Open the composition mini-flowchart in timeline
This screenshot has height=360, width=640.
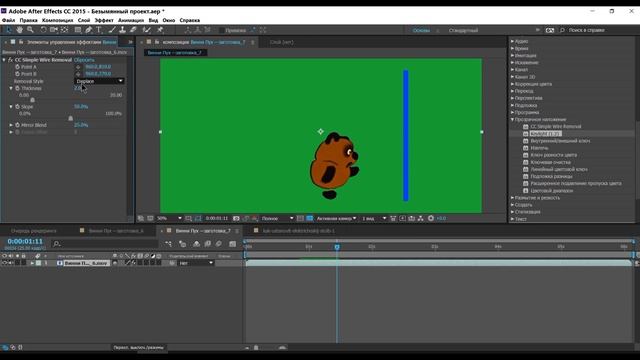tap(169, 244)
